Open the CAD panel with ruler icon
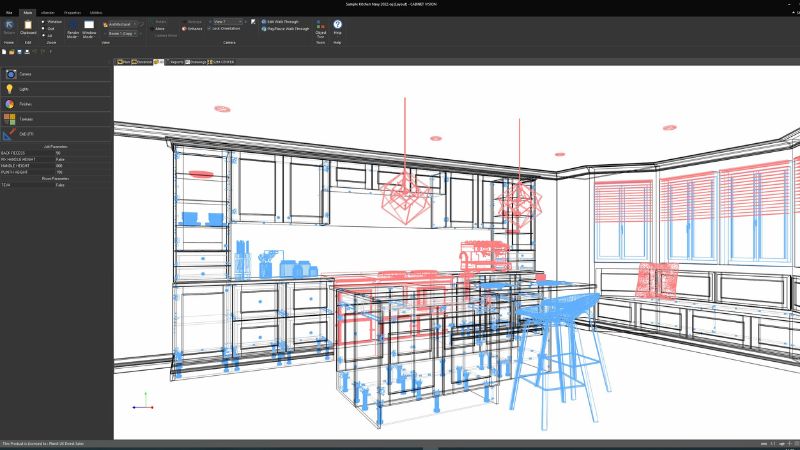The width and height of the screenshot is (800, 450). (56, 134)
